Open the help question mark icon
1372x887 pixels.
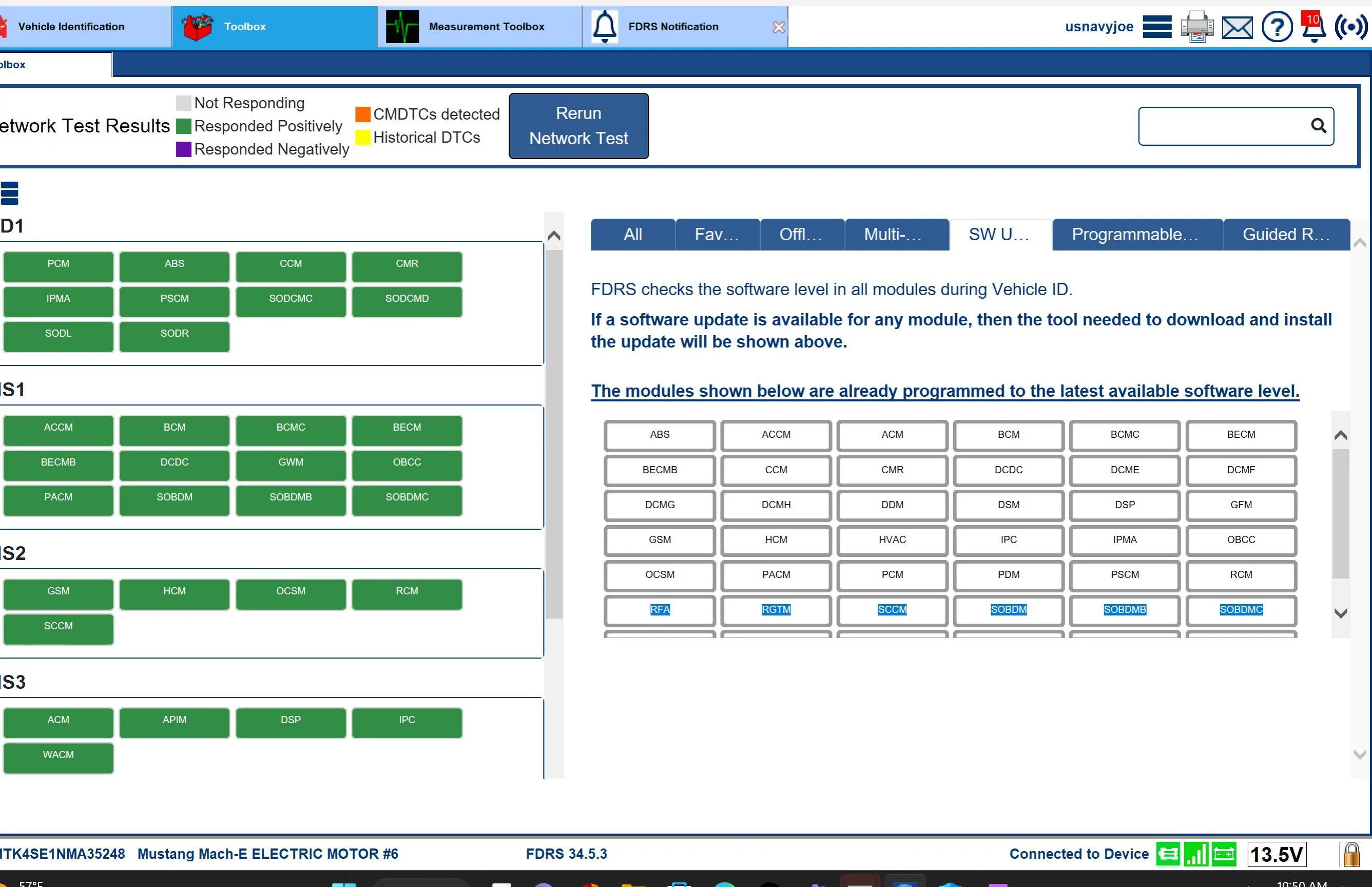(1277, 27)
